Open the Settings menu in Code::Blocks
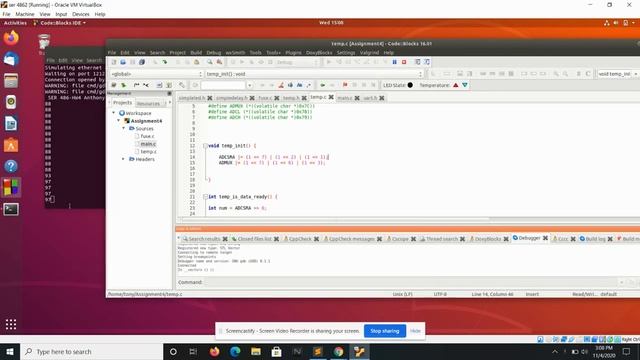The width and height of the screenshot is (640, 360). pyautogui.click(x=346, y=53)
